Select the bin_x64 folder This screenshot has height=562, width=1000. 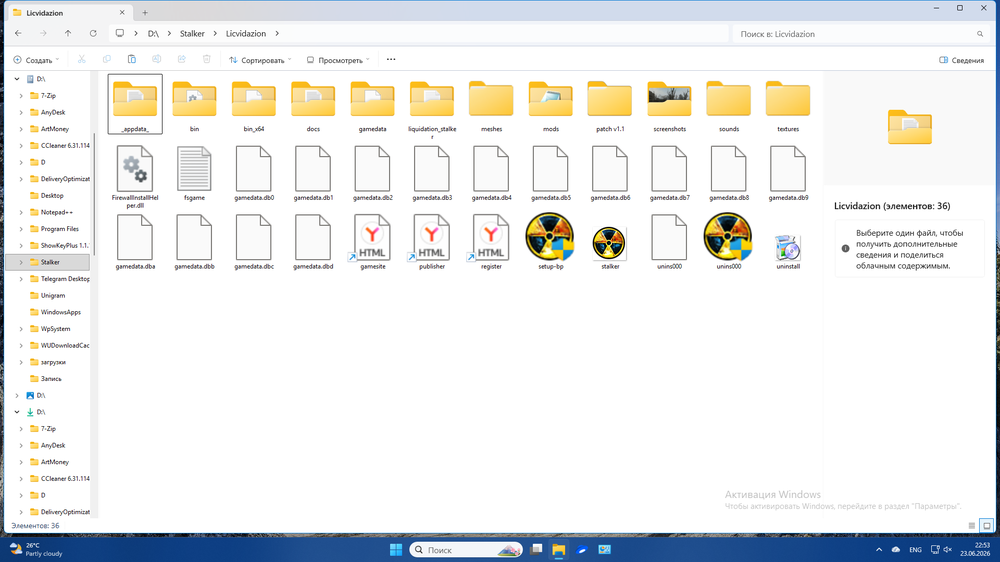(253, 100)
